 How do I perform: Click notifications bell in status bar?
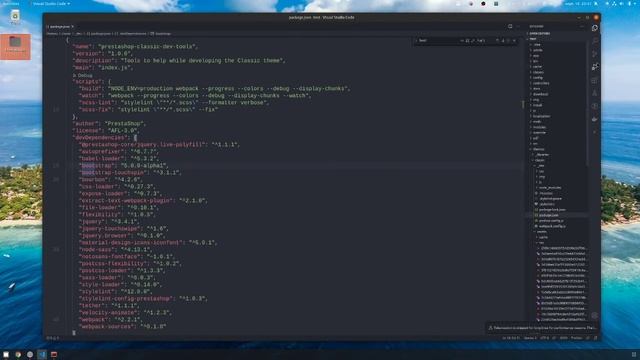pyautogui.click(x=596, y=338)
